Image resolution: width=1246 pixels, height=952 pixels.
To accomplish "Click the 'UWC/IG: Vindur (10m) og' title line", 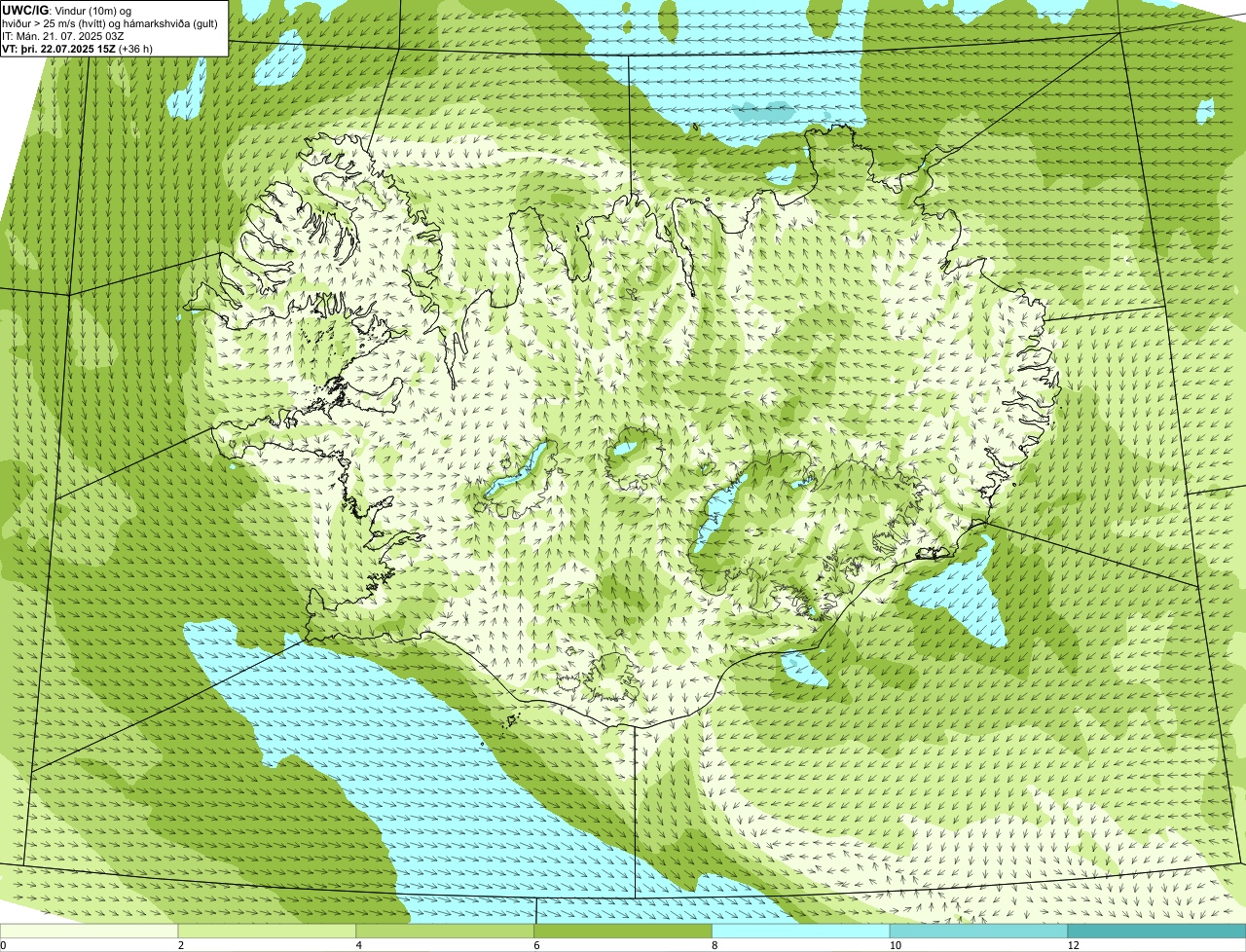I will pos(66,10).
